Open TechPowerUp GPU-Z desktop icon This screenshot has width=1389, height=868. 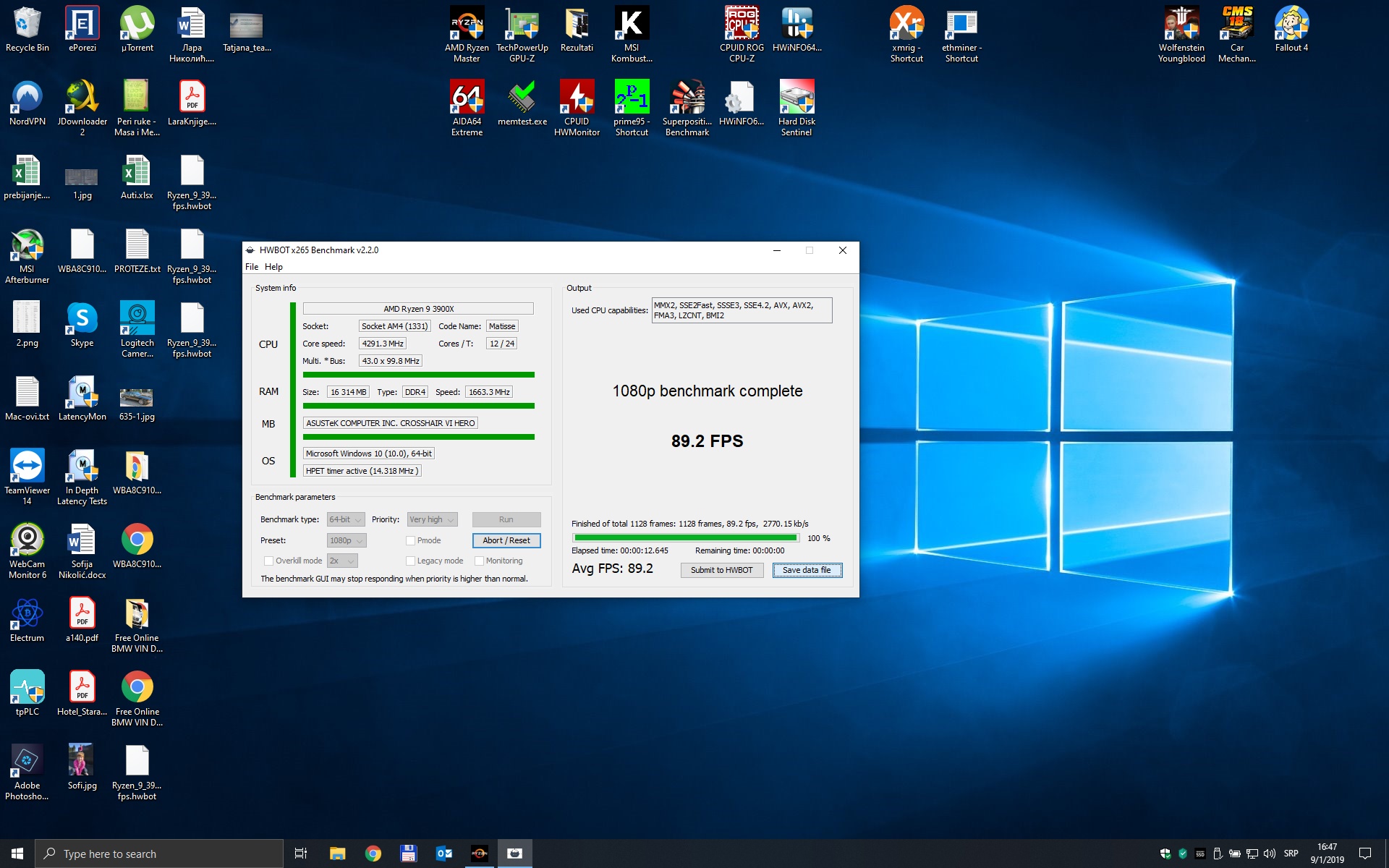pos(522,34)
